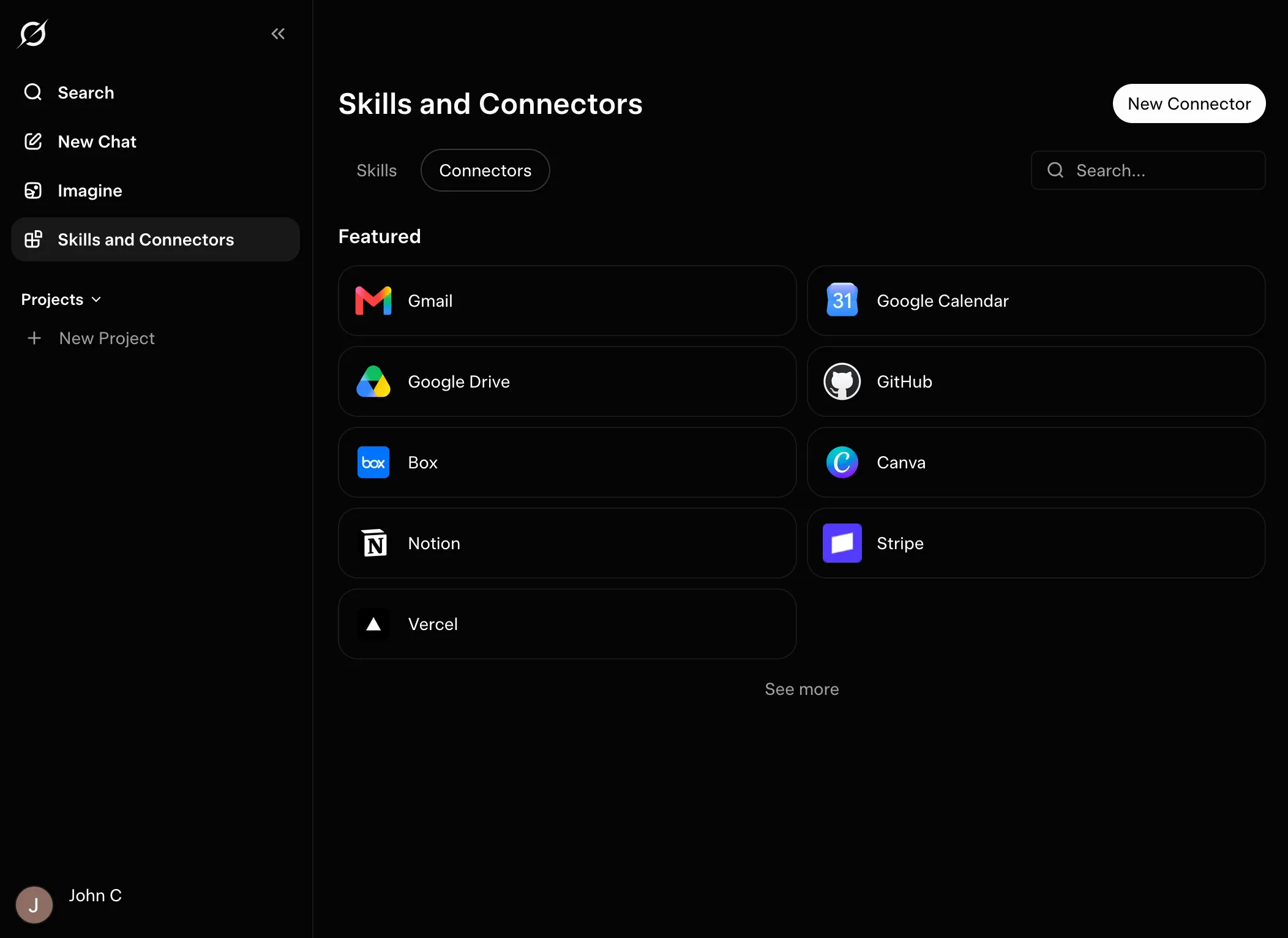Click the Canva circular logo icon

coord(842,462)
